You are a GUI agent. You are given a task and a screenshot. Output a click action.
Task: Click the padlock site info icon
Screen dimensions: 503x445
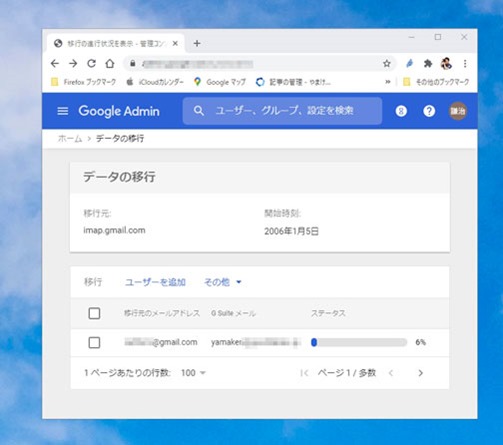(133, 63)
